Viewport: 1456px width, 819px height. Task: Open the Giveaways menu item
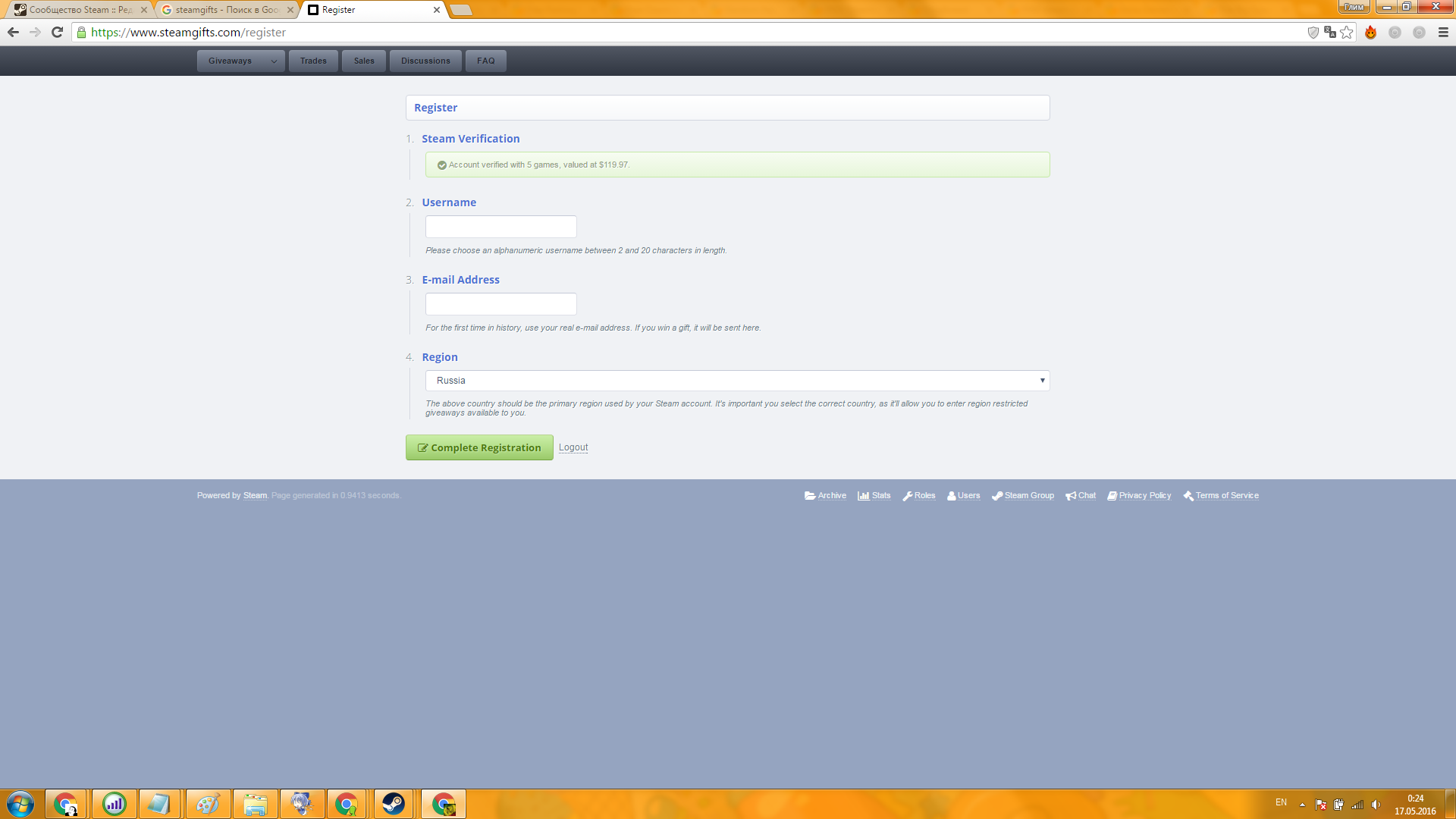231,61
